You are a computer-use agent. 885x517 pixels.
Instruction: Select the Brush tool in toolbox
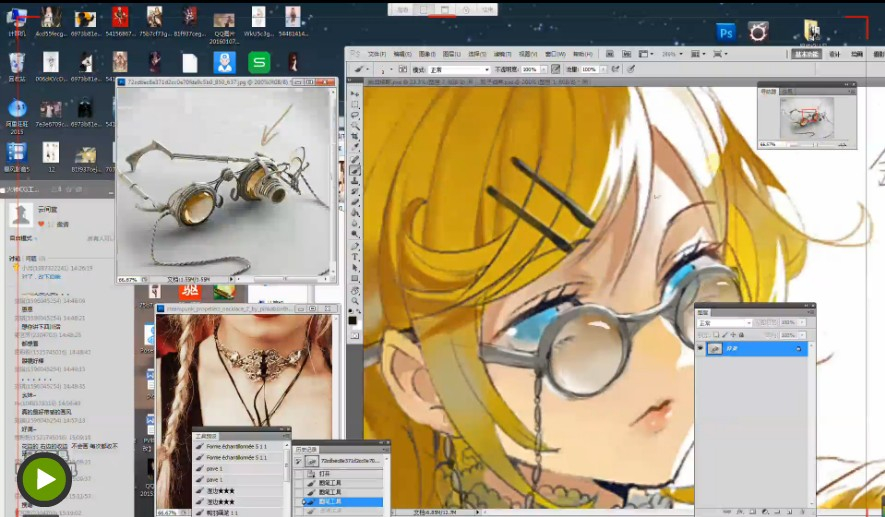pyautogui.click(x=355, y=169)
